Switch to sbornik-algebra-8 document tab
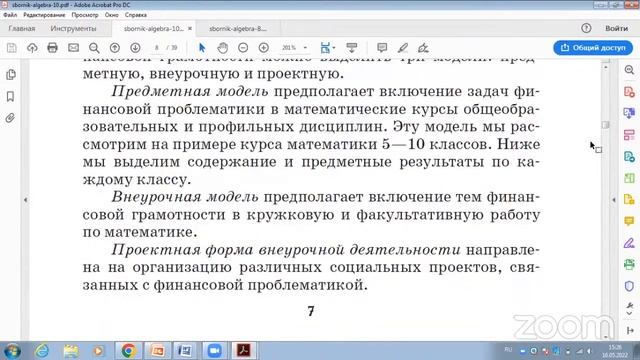This screenshot has height=360, width=640. click(x=238, y=29)
